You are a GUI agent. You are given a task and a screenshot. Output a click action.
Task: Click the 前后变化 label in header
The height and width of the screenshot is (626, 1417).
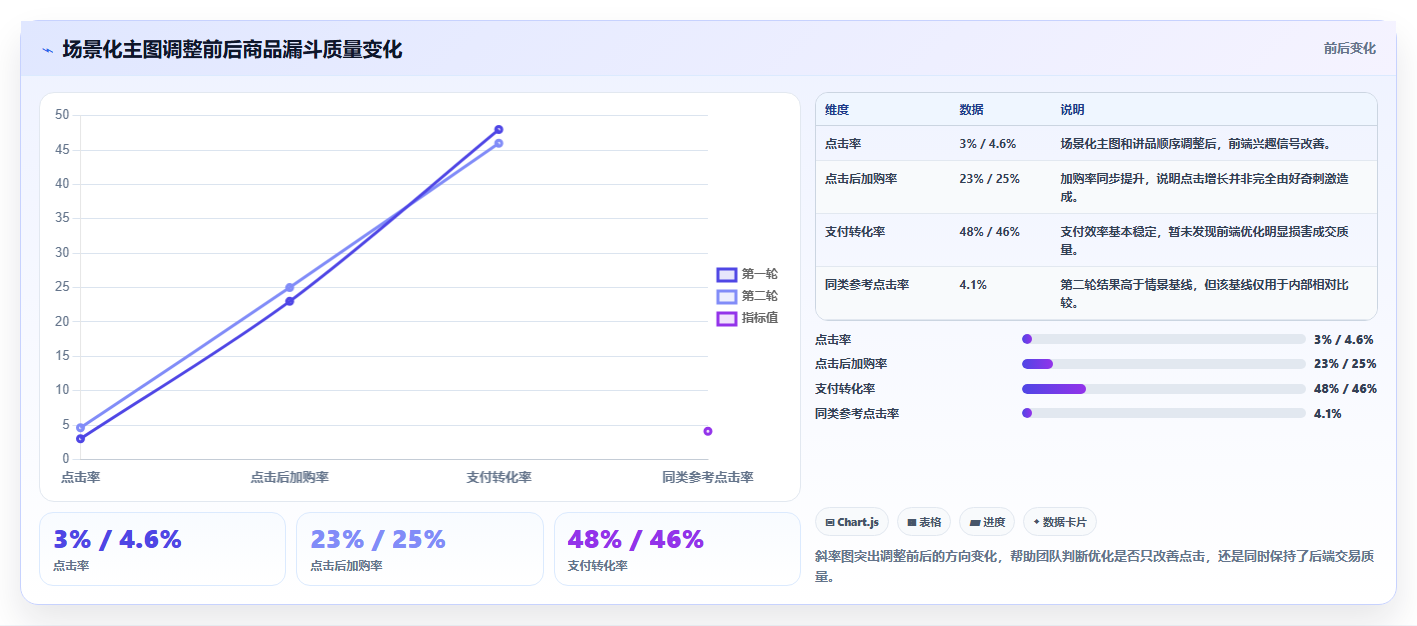pos(1349,48)
